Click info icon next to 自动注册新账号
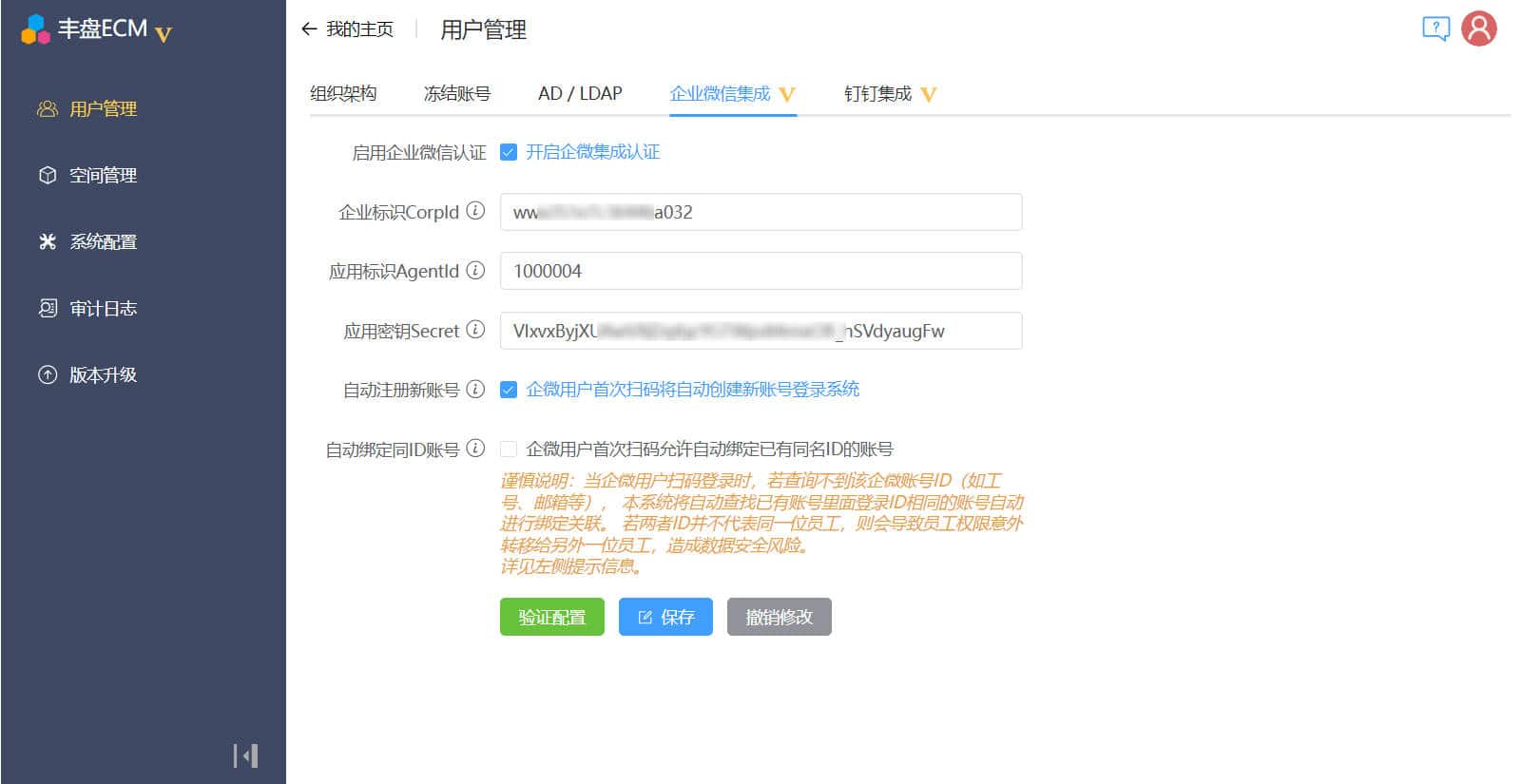 click(x=476, y=389)
